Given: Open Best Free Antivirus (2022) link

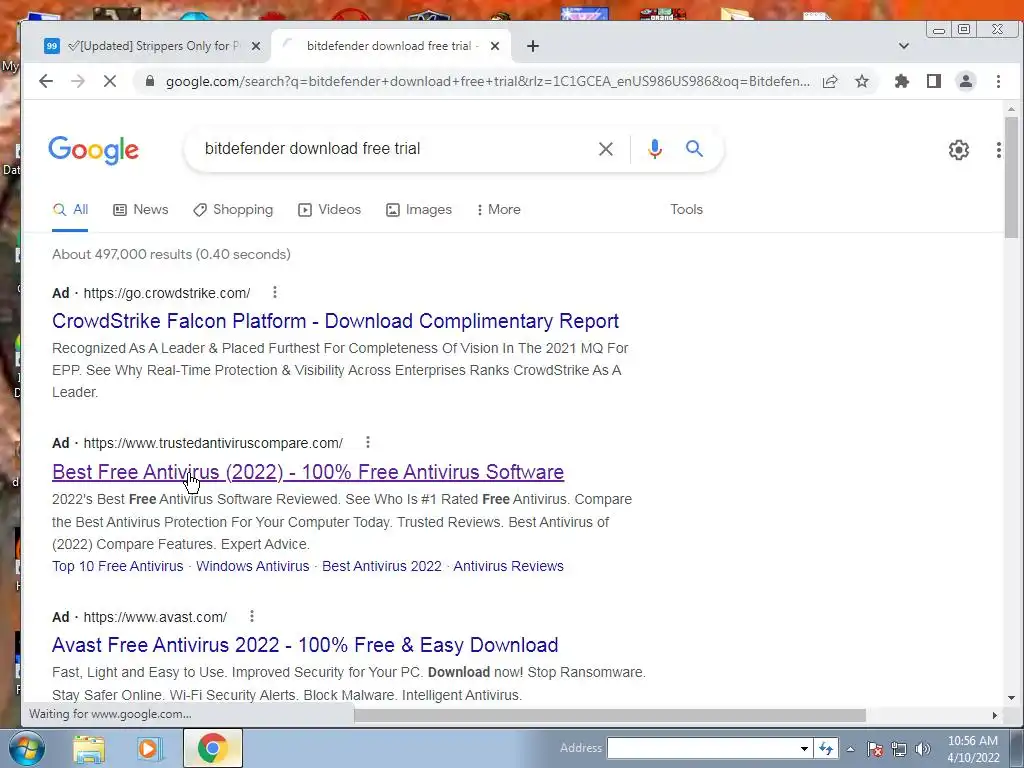Looking at the screenshot, I should pos(308,472).
